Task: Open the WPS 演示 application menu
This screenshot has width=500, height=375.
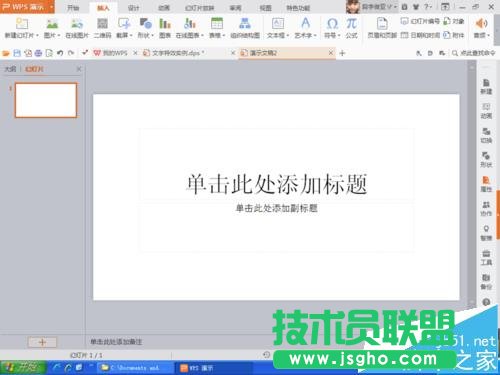Action: point(27,7)
